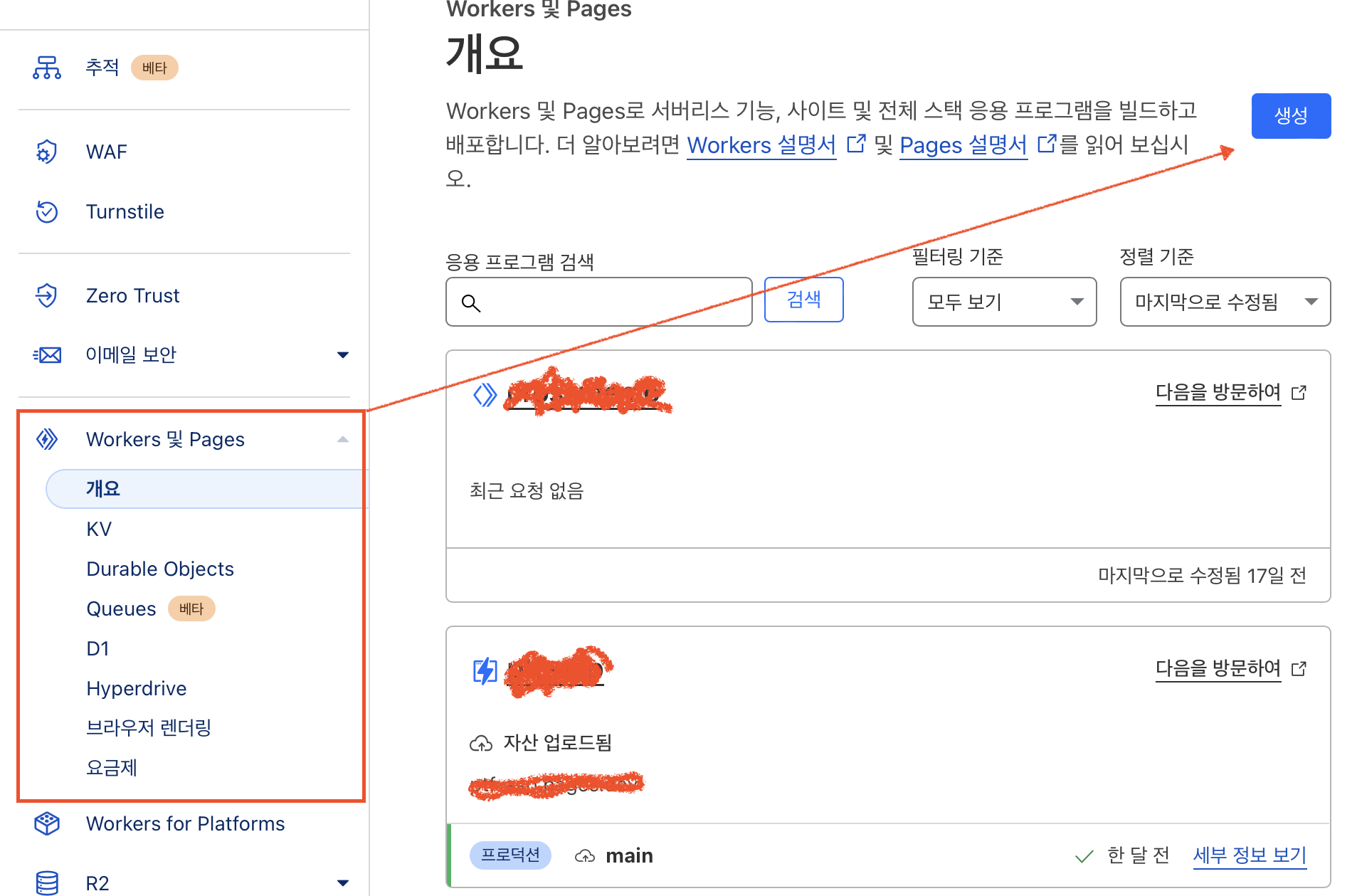Expand the R2 submenu arrow
The width and height of the screenshot is (1357, 896).
point(343,883)
